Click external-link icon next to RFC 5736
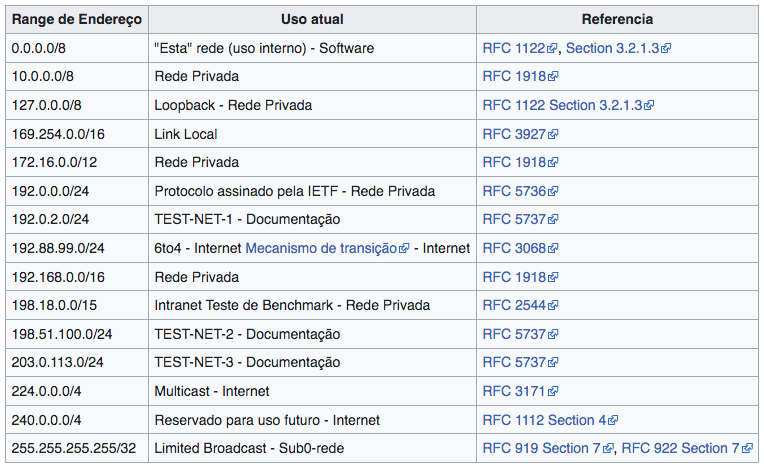This screenshot has width=764, height=468. (553, 191)
